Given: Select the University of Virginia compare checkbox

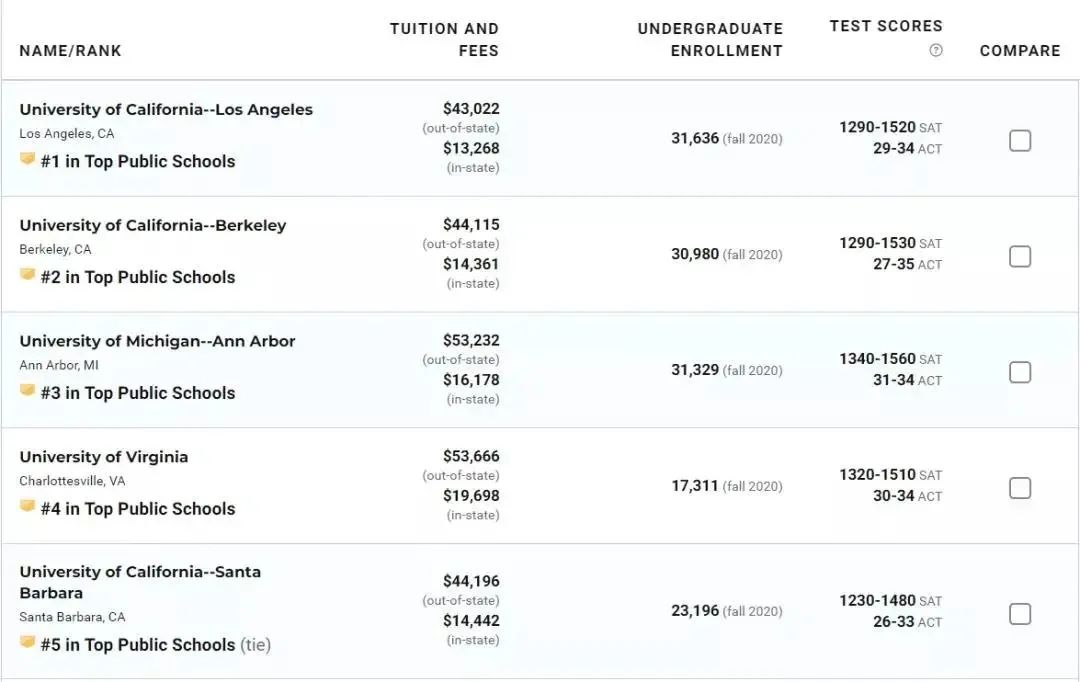Looking at the screenshot, I should [1020, 489].
